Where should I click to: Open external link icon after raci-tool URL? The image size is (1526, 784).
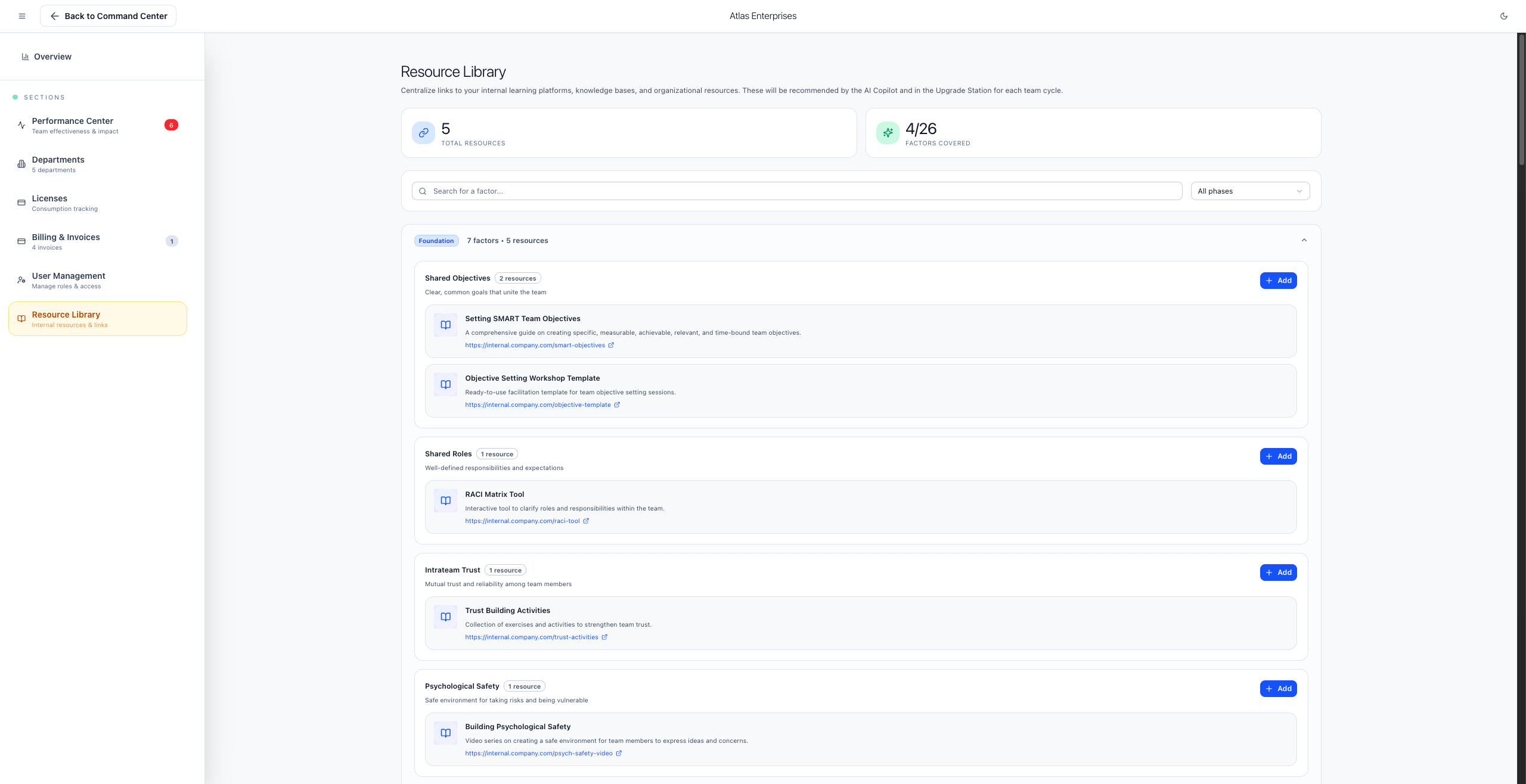586,521
